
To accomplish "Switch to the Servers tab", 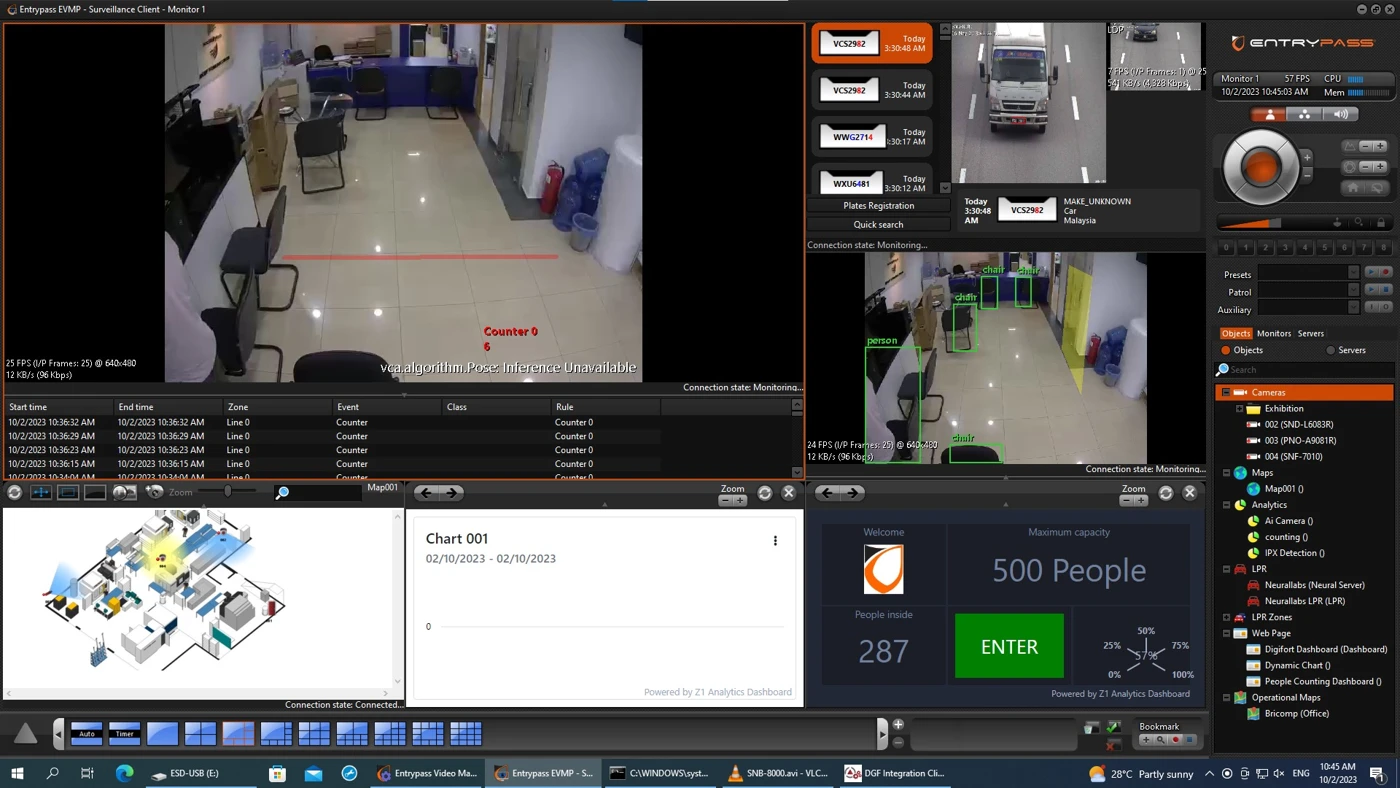I will [1311, 334].
